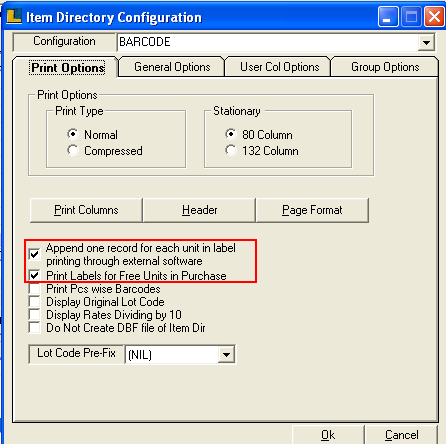
Task: Click the app icon in title bar
Action: pos(14,16)
